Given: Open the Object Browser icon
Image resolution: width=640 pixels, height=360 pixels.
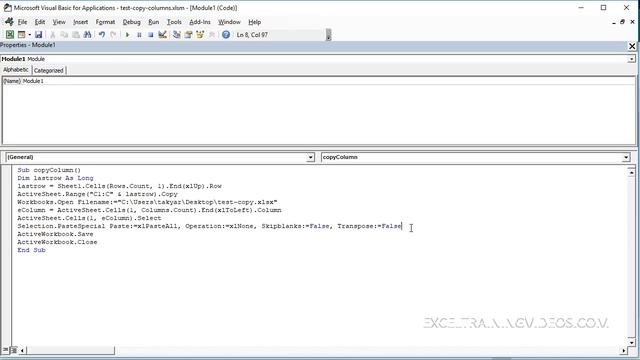Looking at the screenshot, I should click(x=200, y=35).
